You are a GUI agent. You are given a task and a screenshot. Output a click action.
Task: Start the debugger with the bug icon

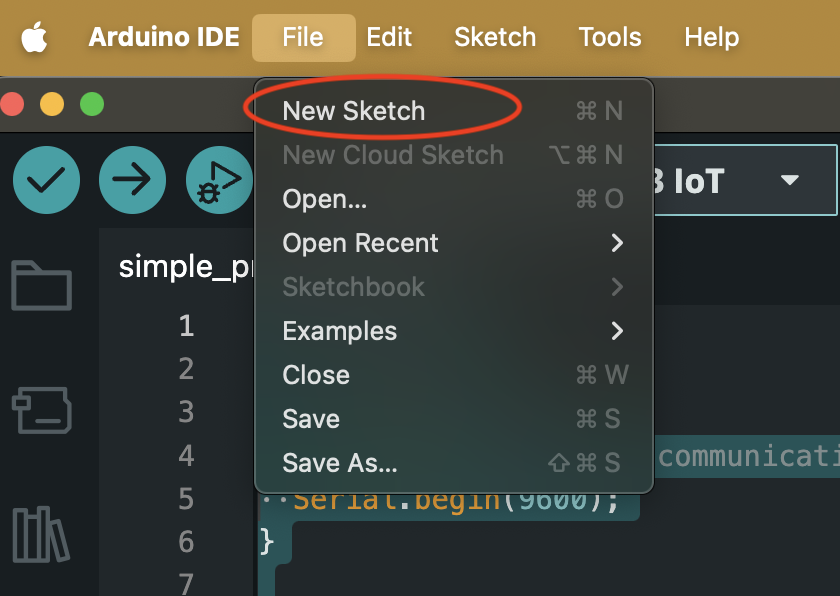click(x=218, y=181)
